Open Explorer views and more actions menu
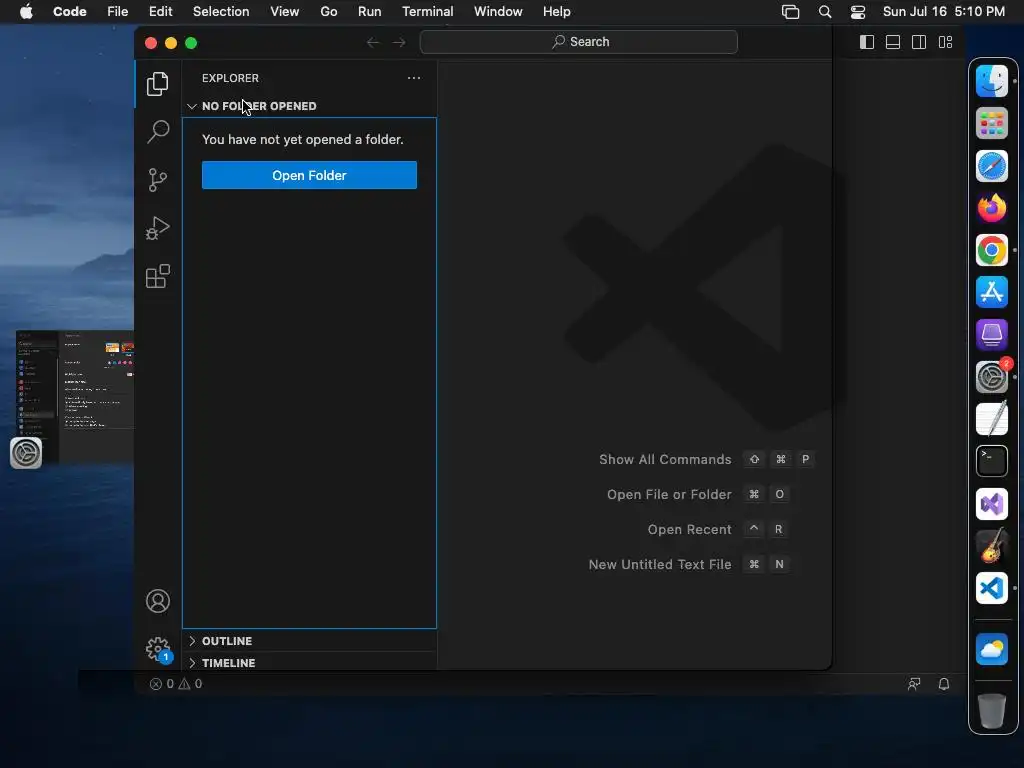1024x768 pixels. (413, 78)
